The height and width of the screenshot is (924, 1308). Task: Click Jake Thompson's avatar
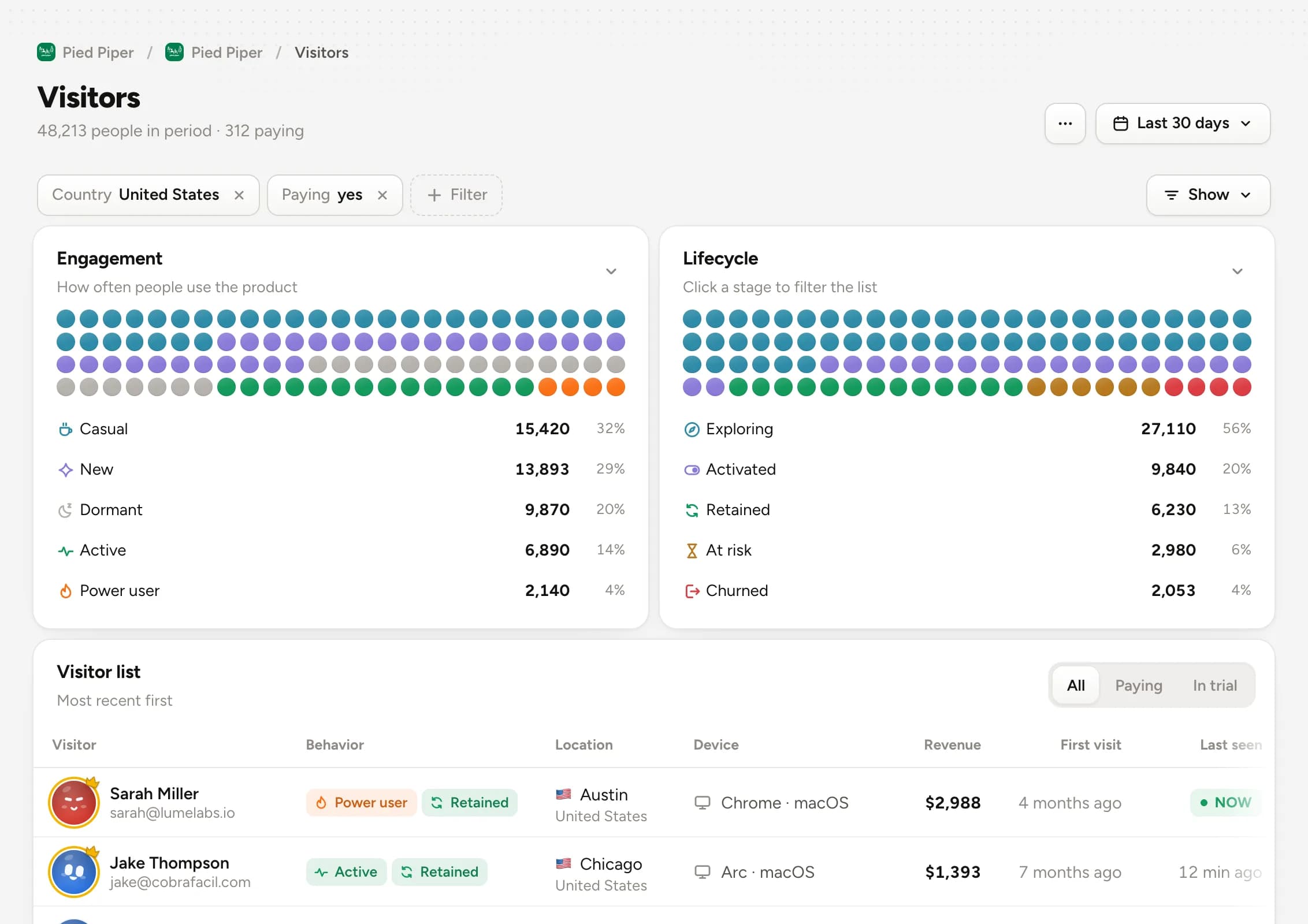click(x=74, y=872)
